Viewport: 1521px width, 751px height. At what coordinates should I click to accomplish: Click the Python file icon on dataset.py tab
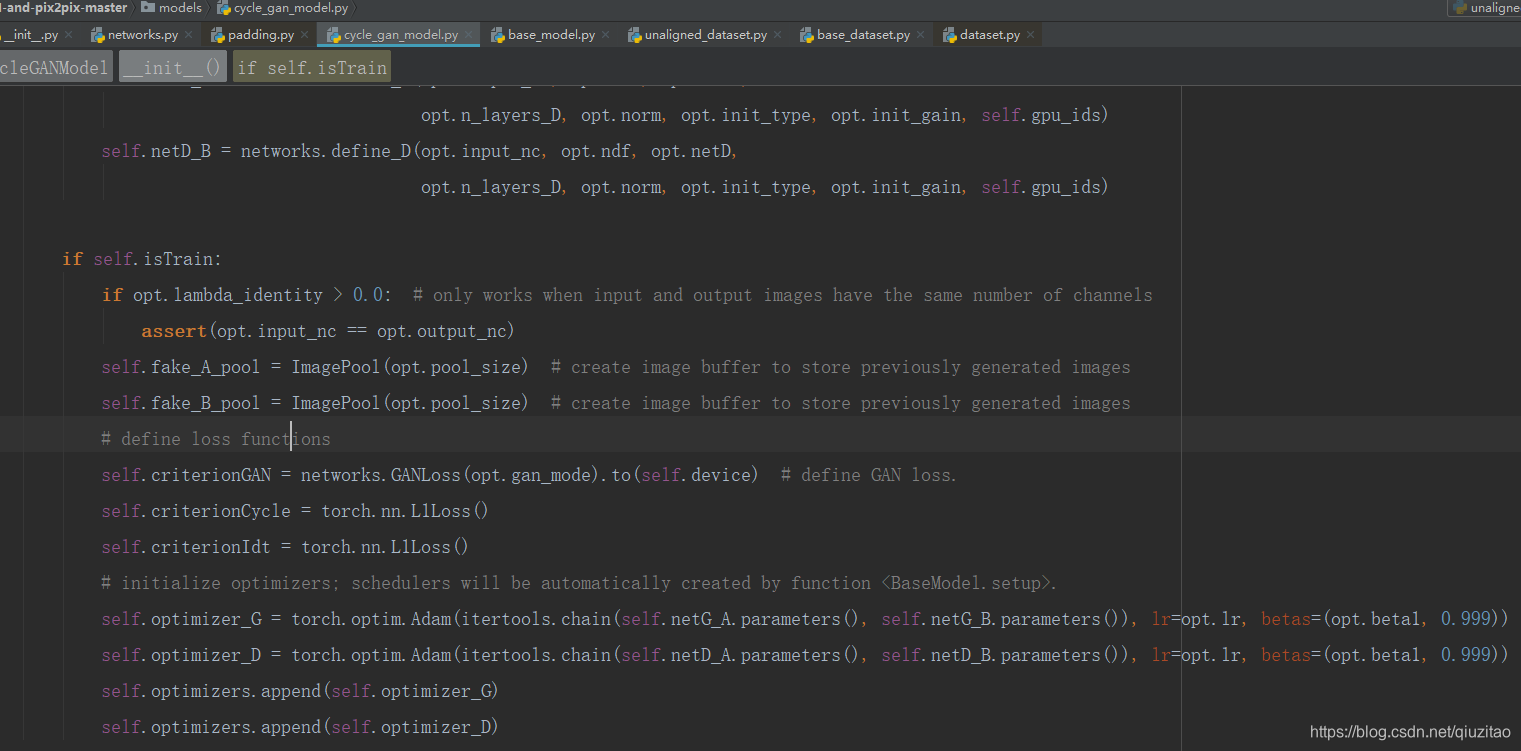tap(950, 35)
